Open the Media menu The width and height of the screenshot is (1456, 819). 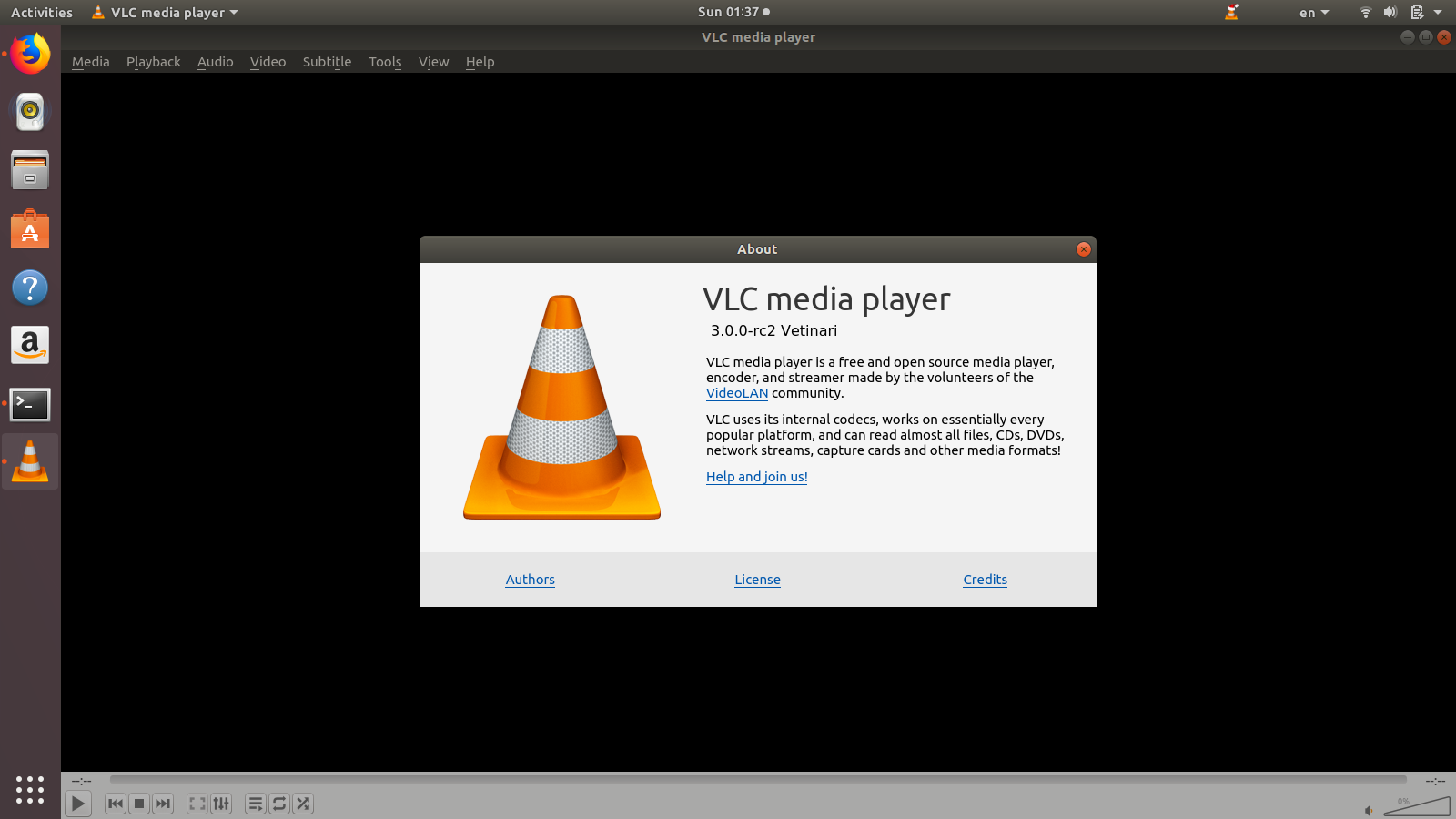pos(90,62)
